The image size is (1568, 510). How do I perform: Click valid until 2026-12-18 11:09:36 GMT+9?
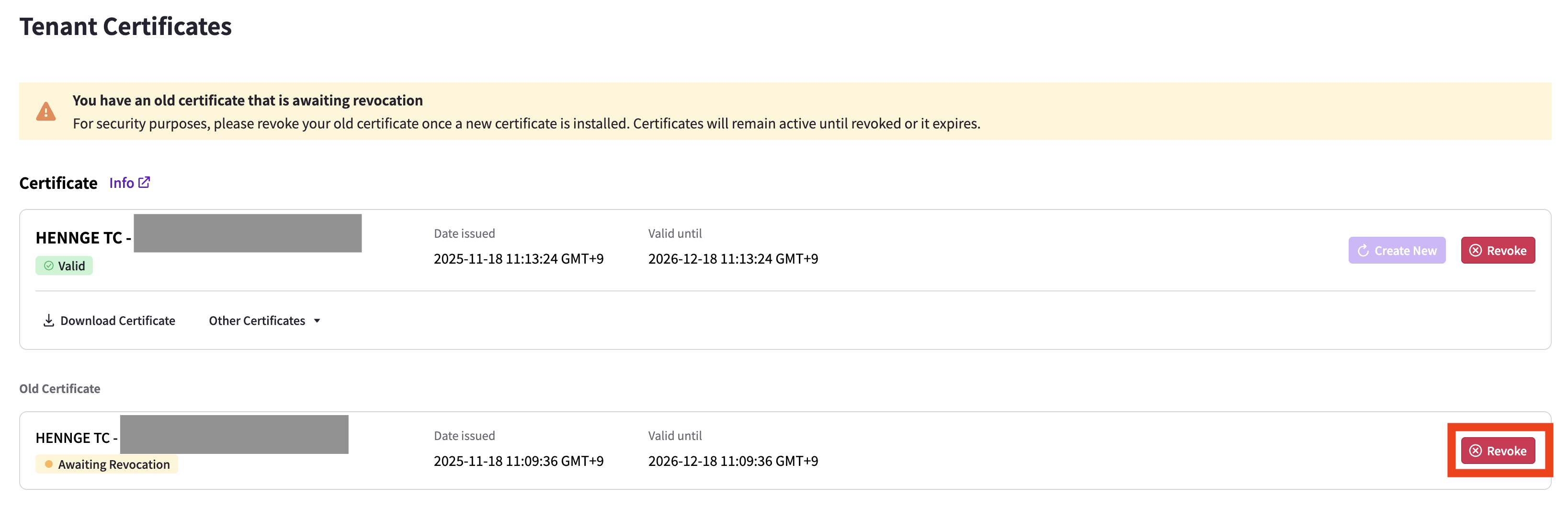coord(733,461)
